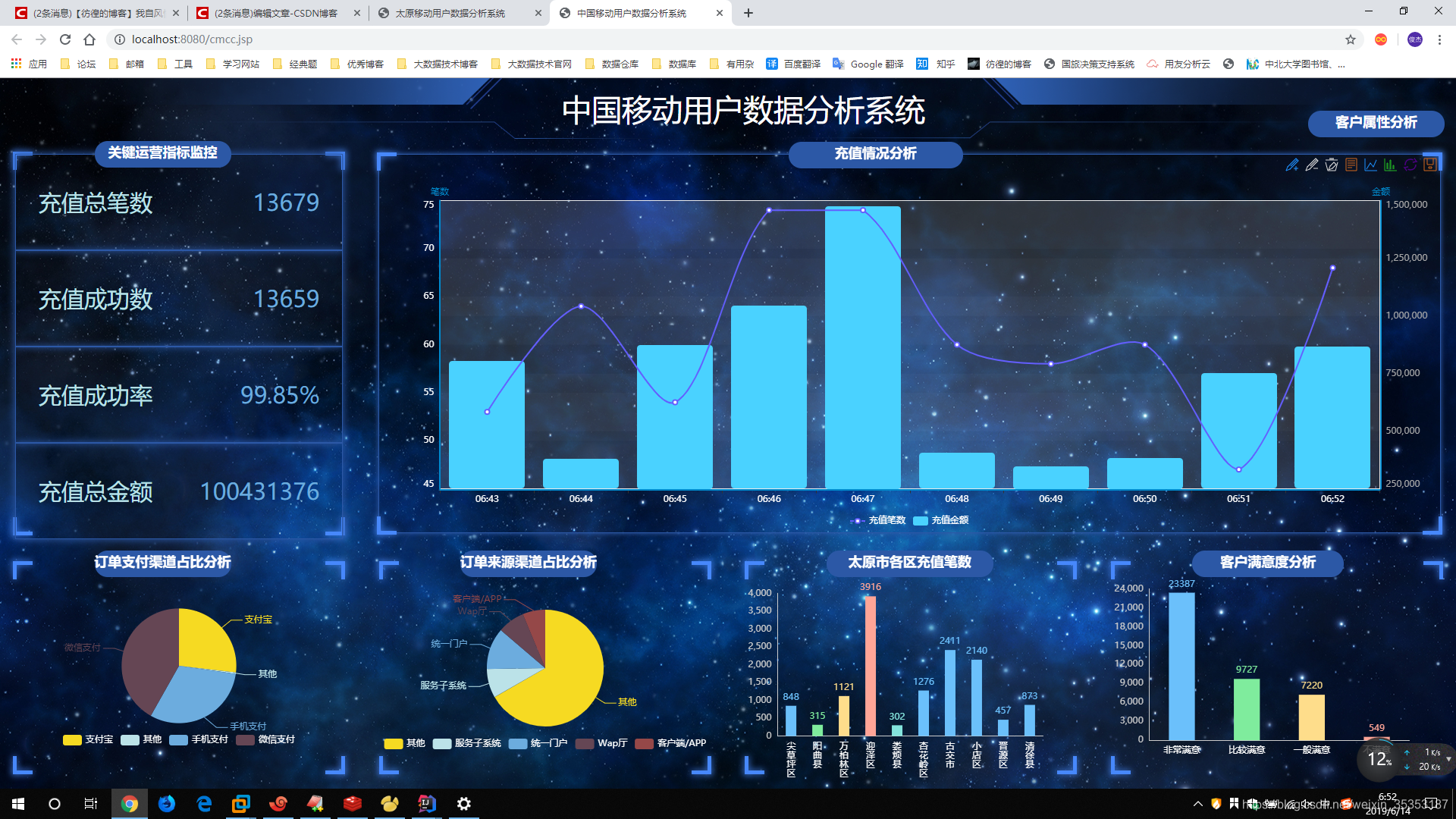Image resolution: width=1456 pixels, height=819 pixels.
Task: Switch recharge chart to line type
Action: 1371,165
